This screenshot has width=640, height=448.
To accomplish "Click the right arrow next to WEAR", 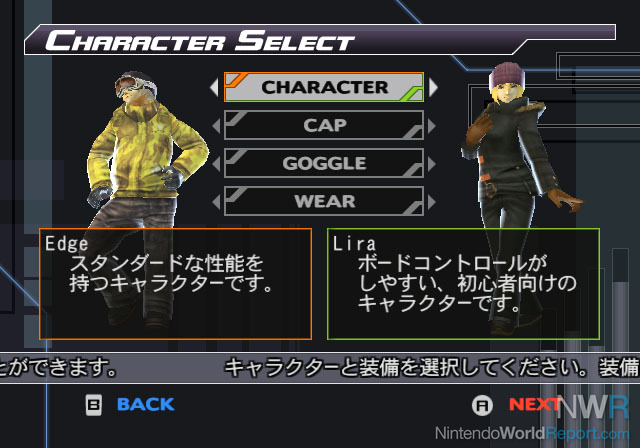I will (x=432, y=202).
